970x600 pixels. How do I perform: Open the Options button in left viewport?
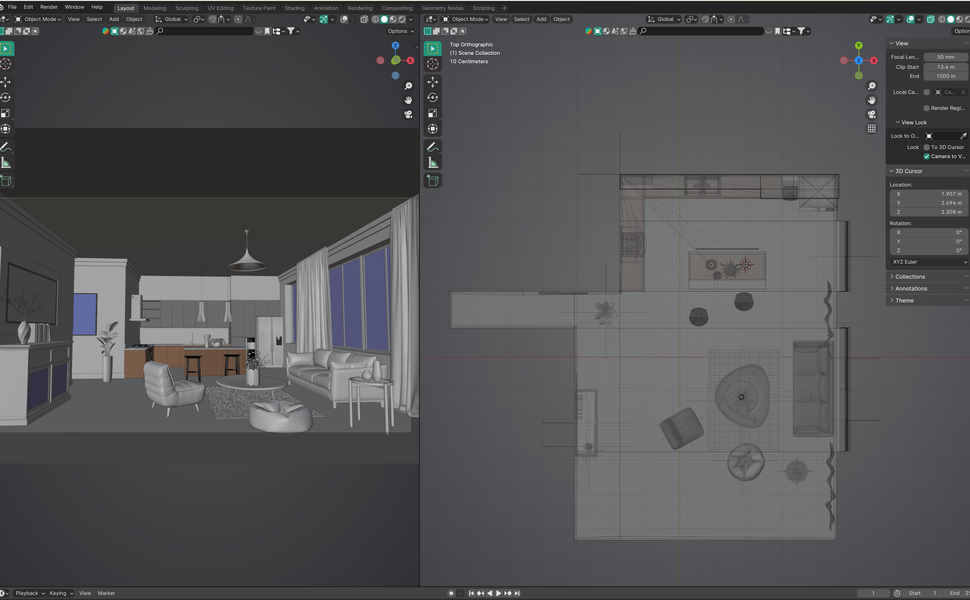click(400, 31)
